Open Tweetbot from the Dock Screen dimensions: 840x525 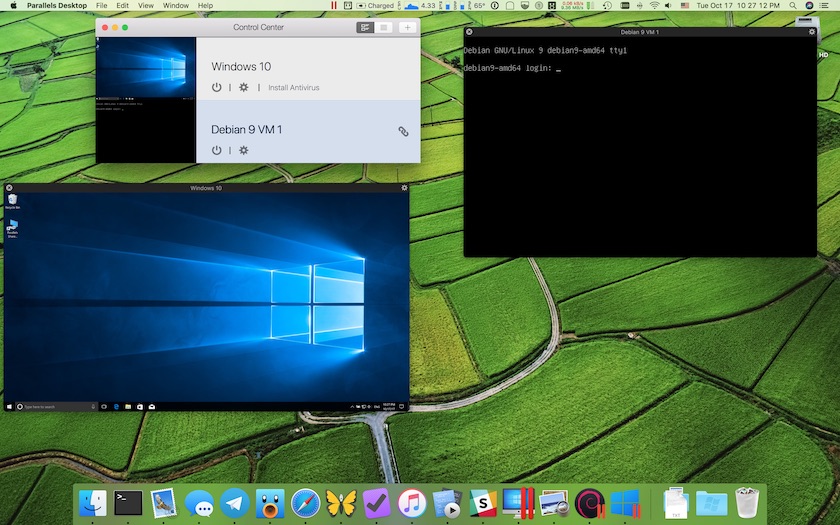pos(270,504)
